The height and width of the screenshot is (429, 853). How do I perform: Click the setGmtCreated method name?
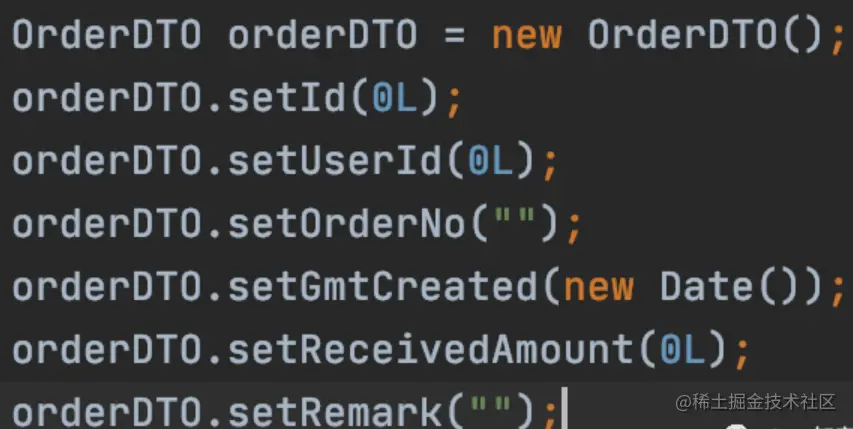pyautogui.click(x=383, y=288)
